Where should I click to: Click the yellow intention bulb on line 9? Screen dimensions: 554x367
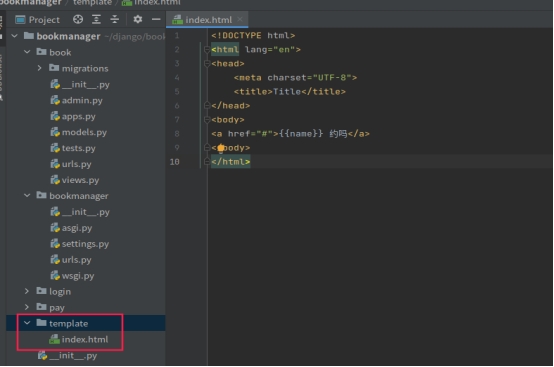tap(221, 148)
